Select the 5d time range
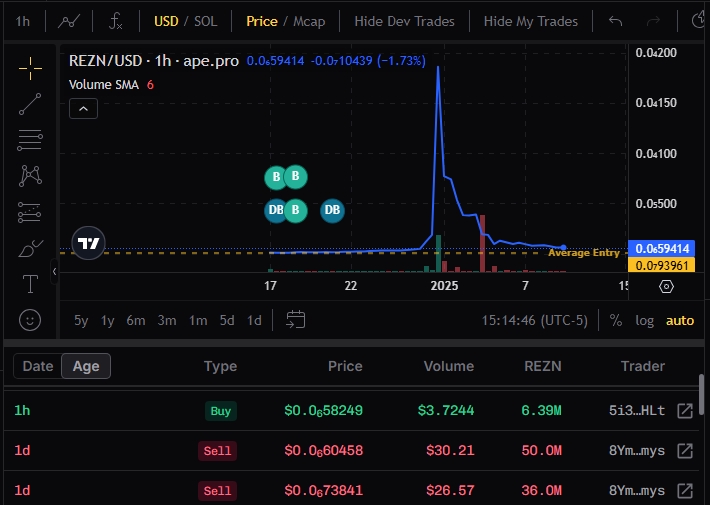 click(227, 321)
